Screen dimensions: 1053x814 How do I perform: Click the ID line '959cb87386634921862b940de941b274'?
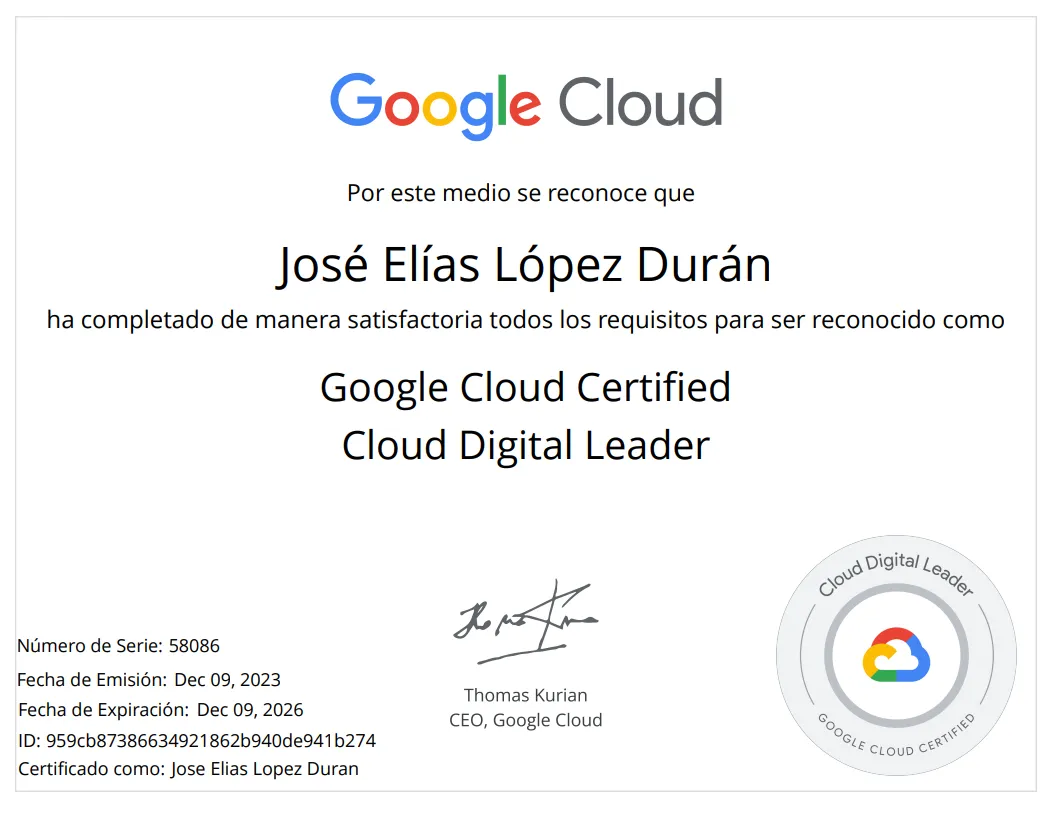(x=197, y=741)
